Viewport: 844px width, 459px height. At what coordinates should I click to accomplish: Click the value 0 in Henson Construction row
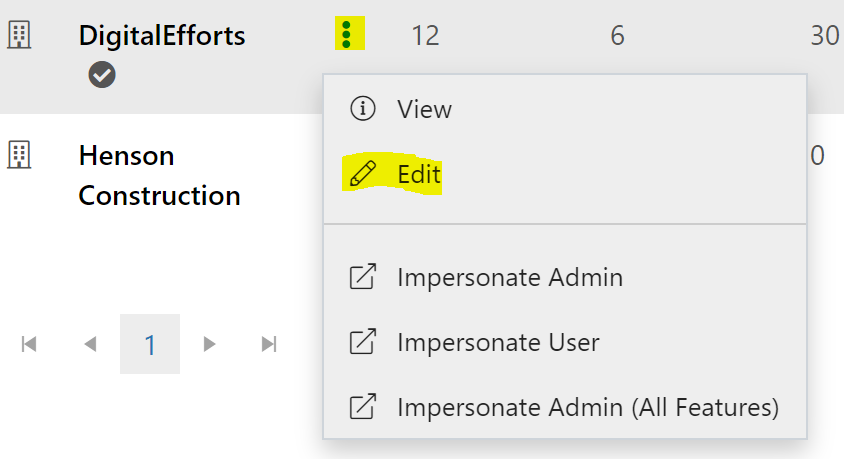(818, 156)
